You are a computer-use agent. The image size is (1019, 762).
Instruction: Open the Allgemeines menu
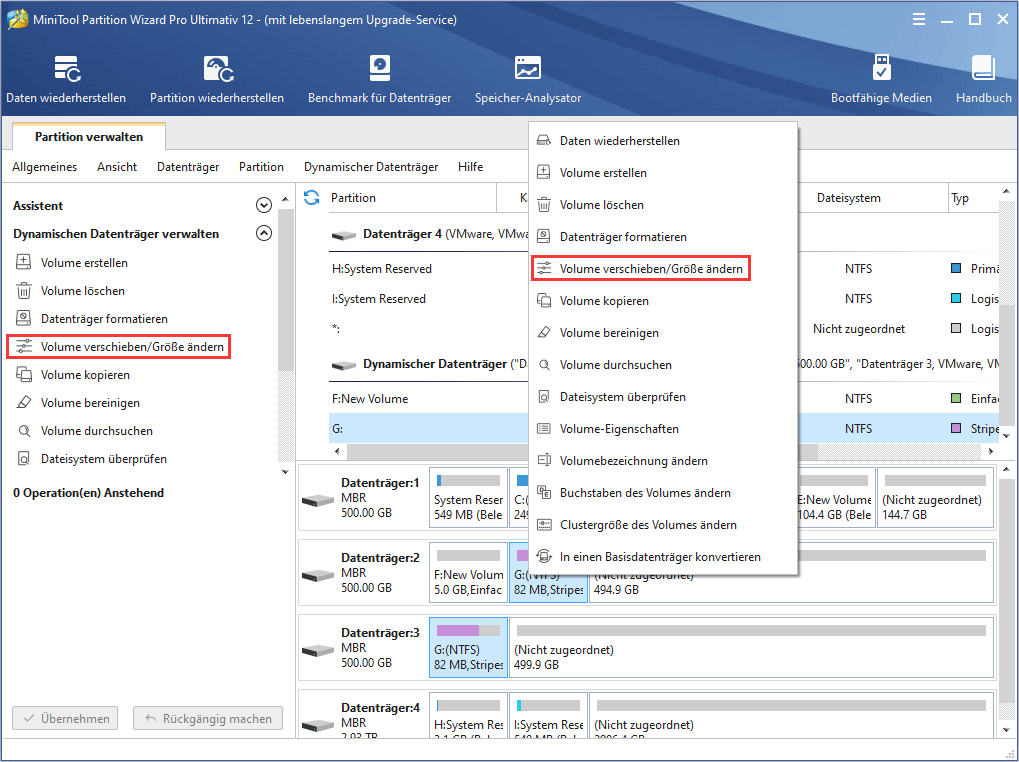click(x=44, y=167)
